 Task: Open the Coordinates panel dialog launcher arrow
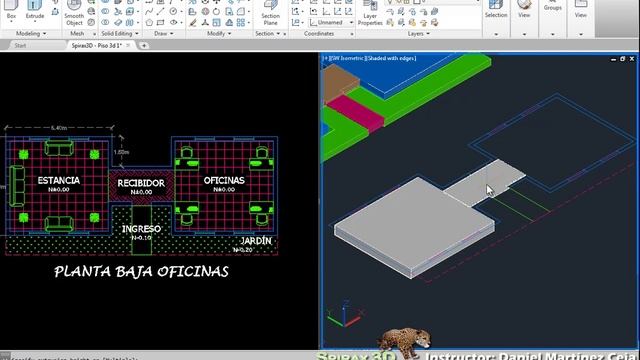352,34
